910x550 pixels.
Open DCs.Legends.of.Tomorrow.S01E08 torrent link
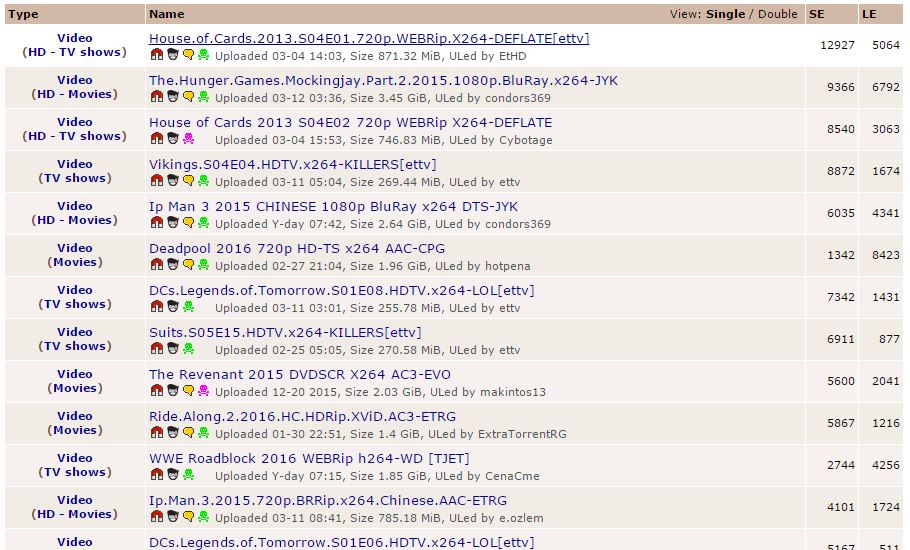(x=342, y=291)
